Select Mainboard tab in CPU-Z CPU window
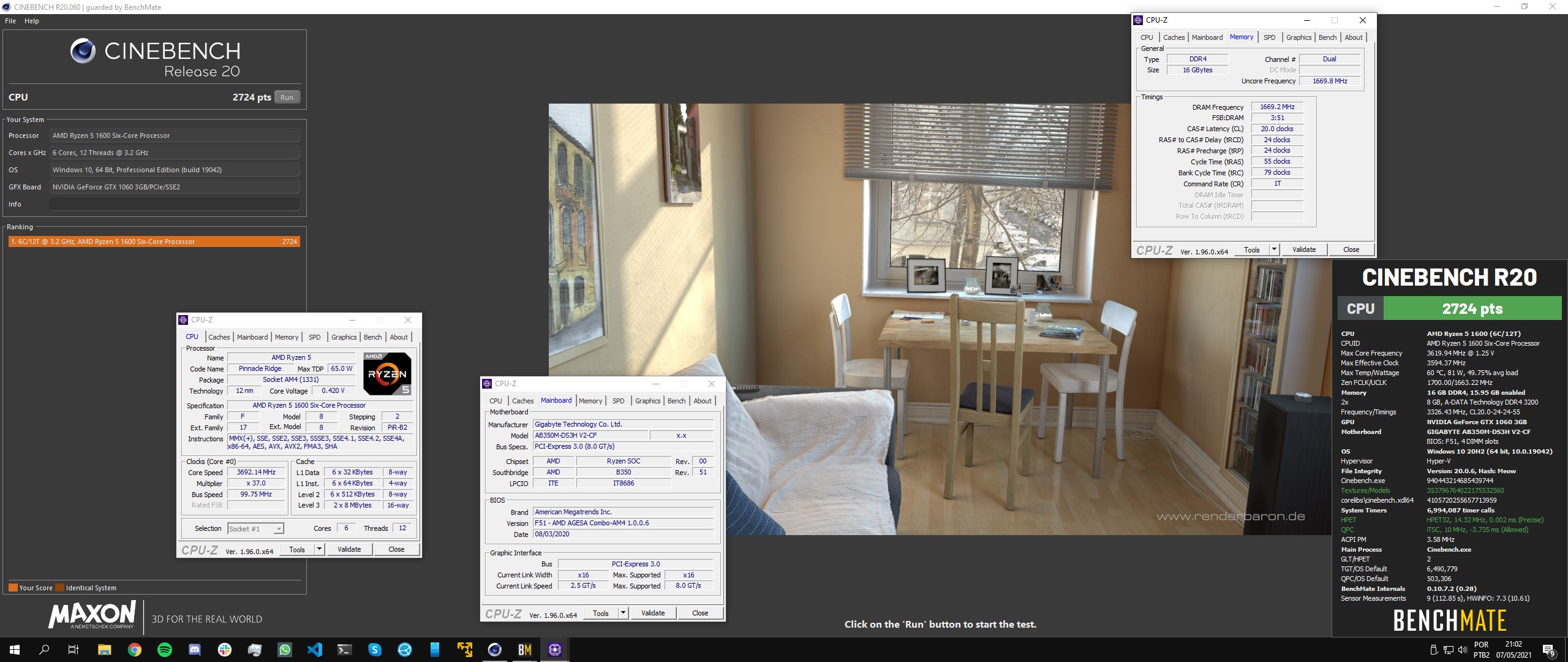1568x662 pixels. [x=252, y=337]
